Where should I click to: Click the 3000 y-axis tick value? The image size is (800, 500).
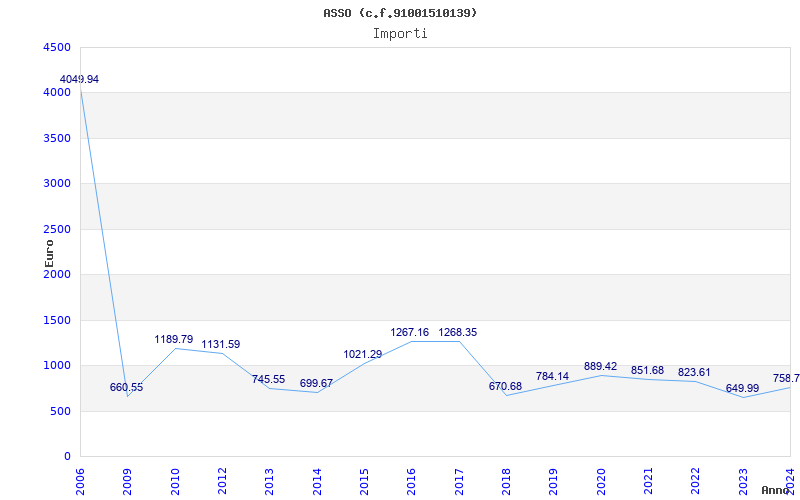tap(58, 184)
